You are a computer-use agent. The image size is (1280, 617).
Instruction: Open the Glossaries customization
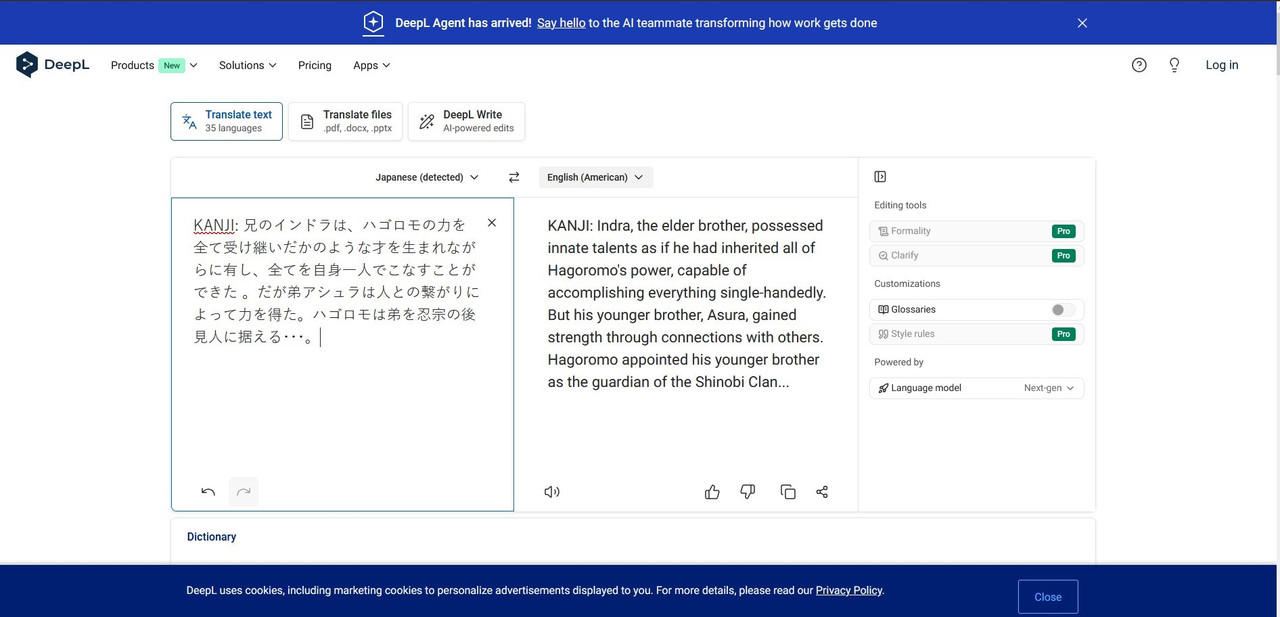tap(977, 310)
